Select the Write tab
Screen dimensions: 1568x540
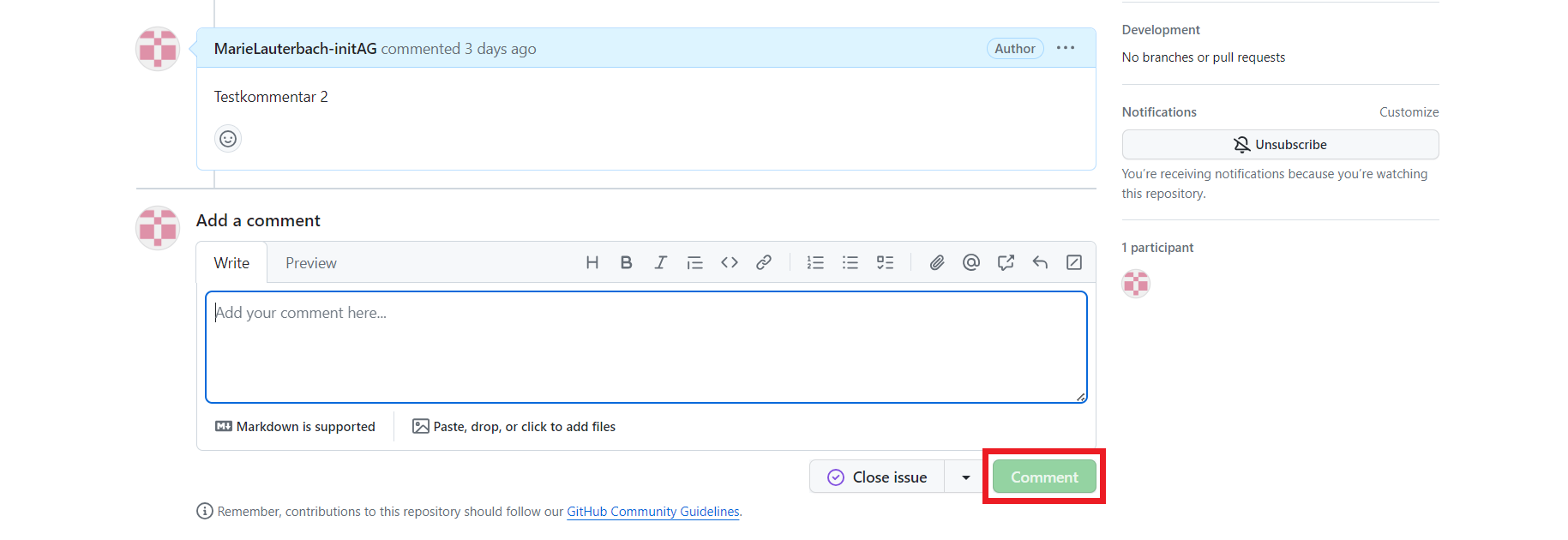231,263
